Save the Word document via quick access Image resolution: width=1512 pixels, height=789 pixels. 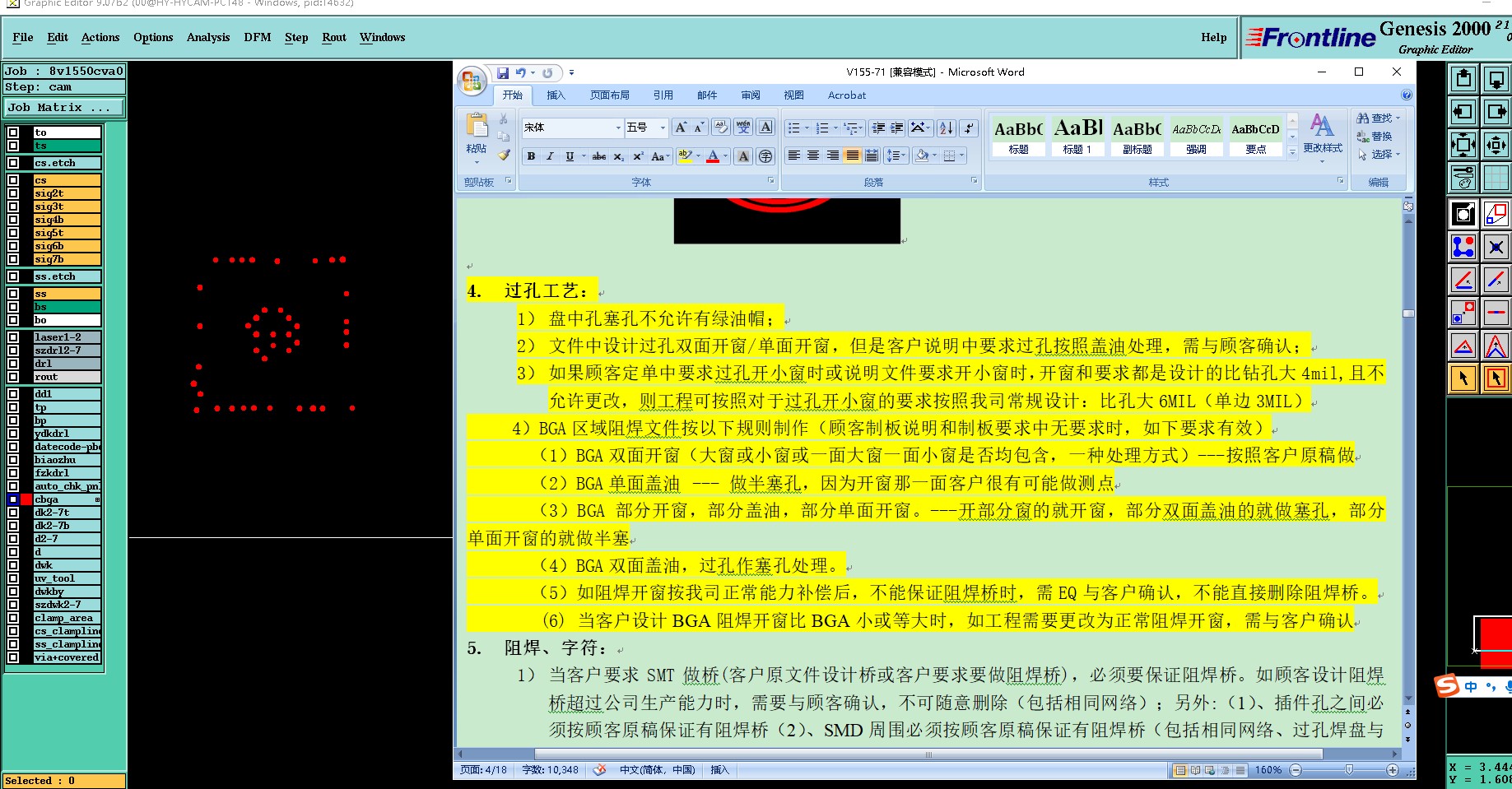(x=503, y=72)
